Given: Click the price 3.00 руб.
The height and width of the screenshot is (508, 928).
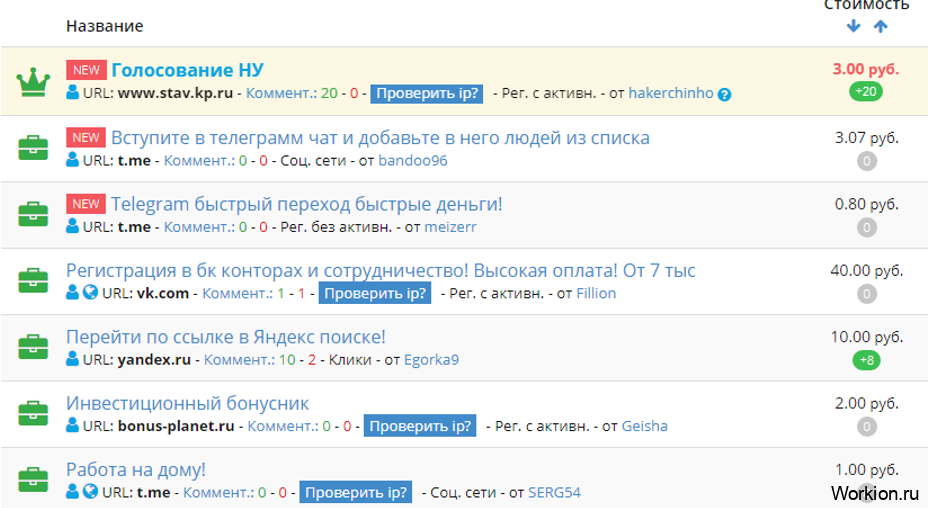Looking at the screenshot, I should pyautogui.click(x=866, y=69).
